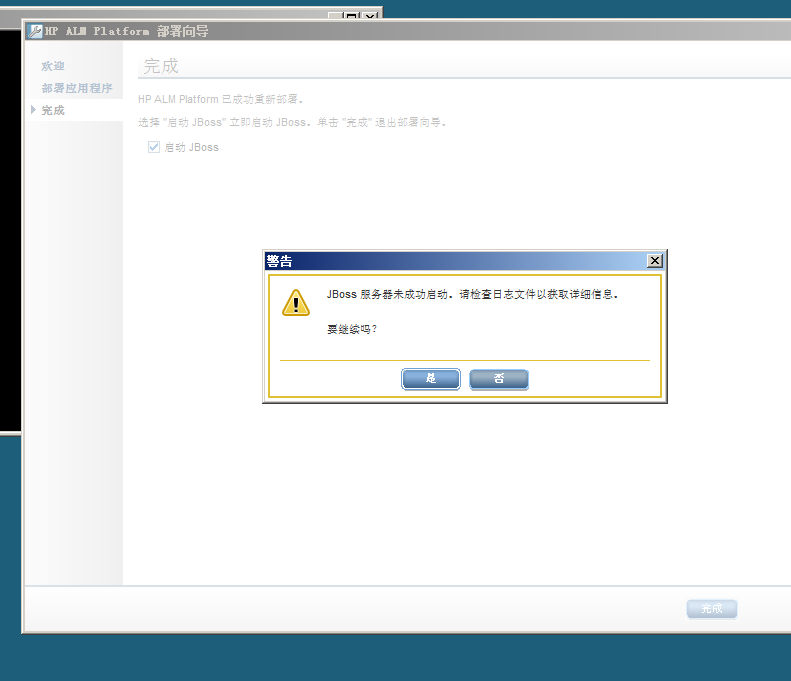Maximize the background window behind the wizard

pos(352,15)
